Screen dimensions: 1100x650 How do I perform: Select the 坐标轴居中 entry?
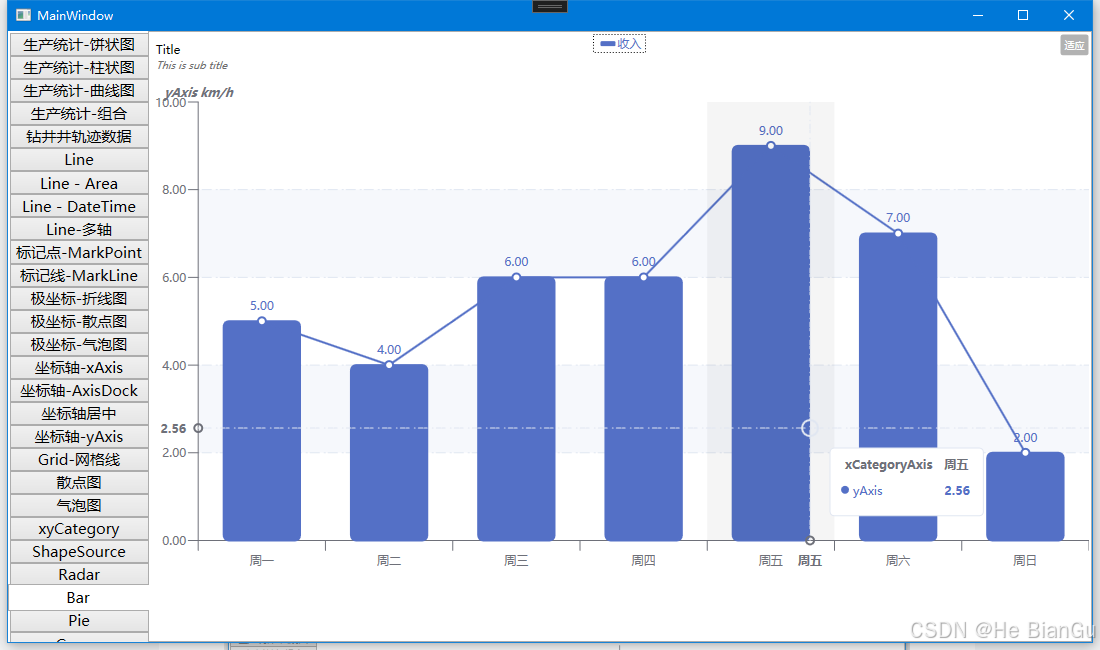click(x=79, y=414)
